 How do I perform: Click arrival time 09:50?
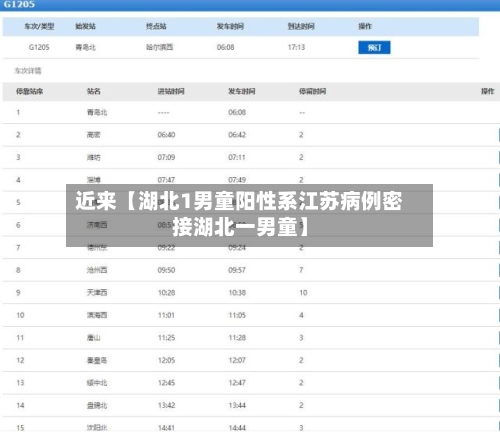click(166, 270)
